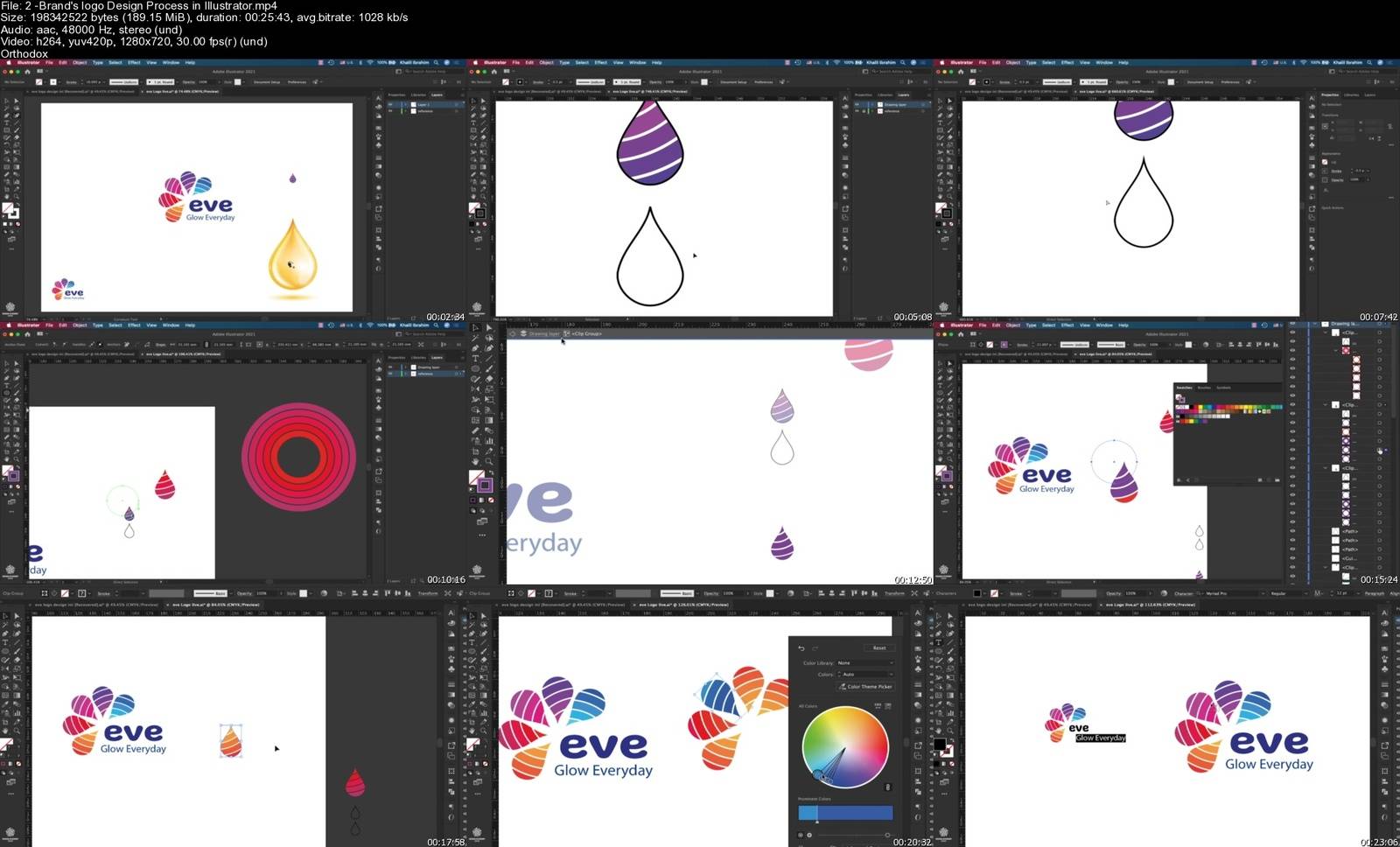1400x847 pixels.
Task: Activate the Zoom tool in the 00:02:34 frame
Action: [16, 196]
